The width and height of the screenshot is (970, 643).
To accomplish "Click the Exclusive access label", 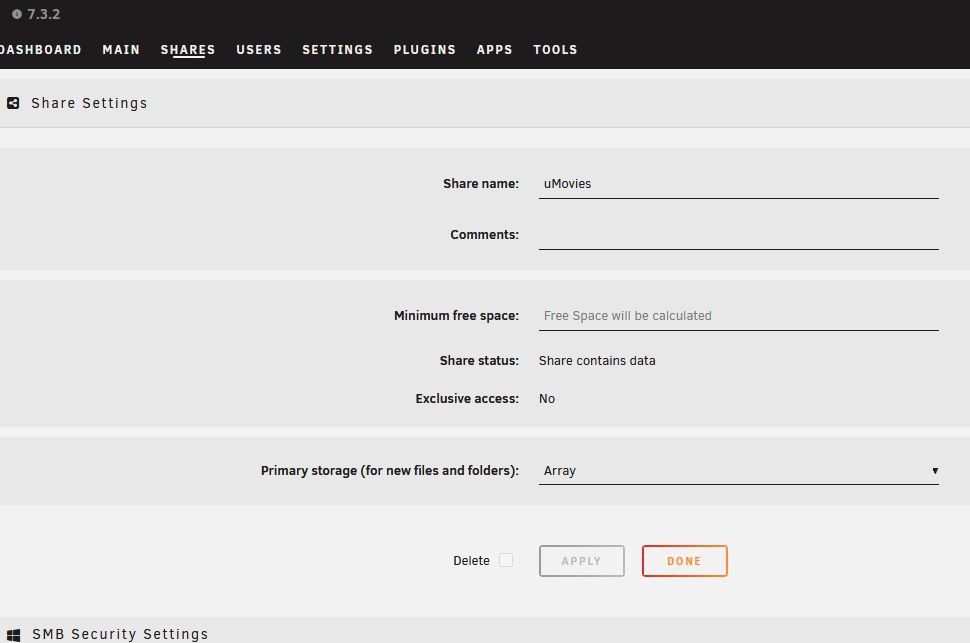I will [x=467, y=399].
